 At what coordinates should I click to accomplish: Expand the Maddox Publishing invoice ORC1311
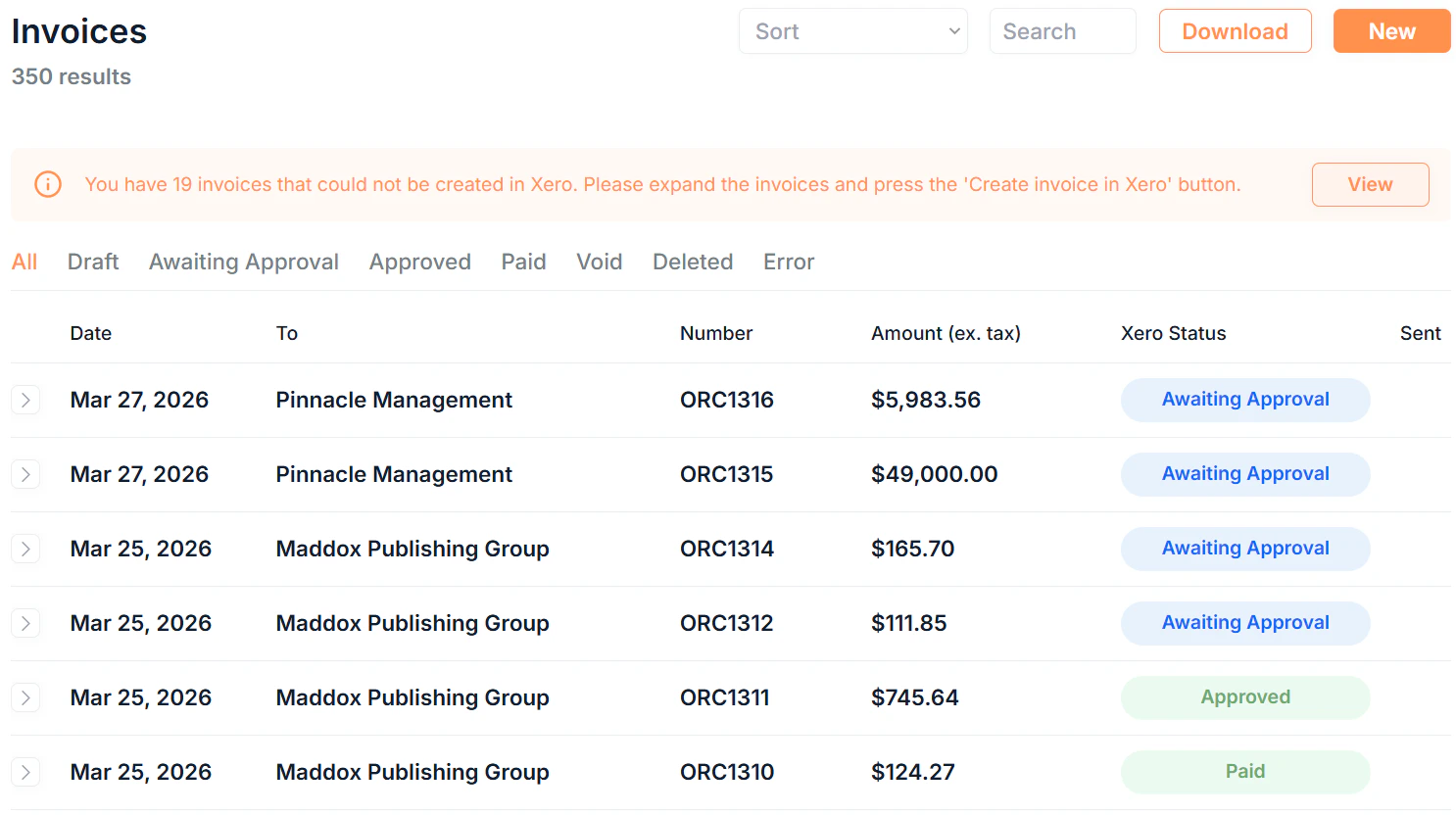pos(25,697)
